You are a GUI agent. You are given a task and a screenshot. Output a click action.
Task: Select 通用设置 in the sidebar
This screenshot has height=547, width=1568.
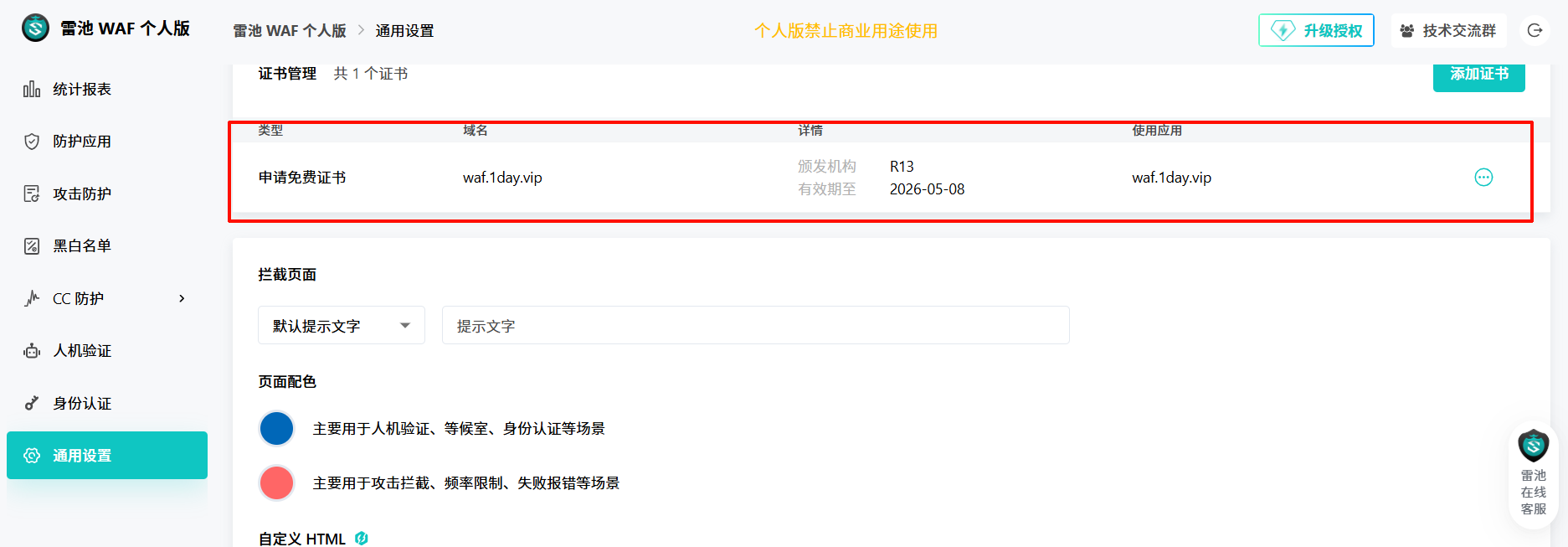pyautogui.click(x=81, y=455)
